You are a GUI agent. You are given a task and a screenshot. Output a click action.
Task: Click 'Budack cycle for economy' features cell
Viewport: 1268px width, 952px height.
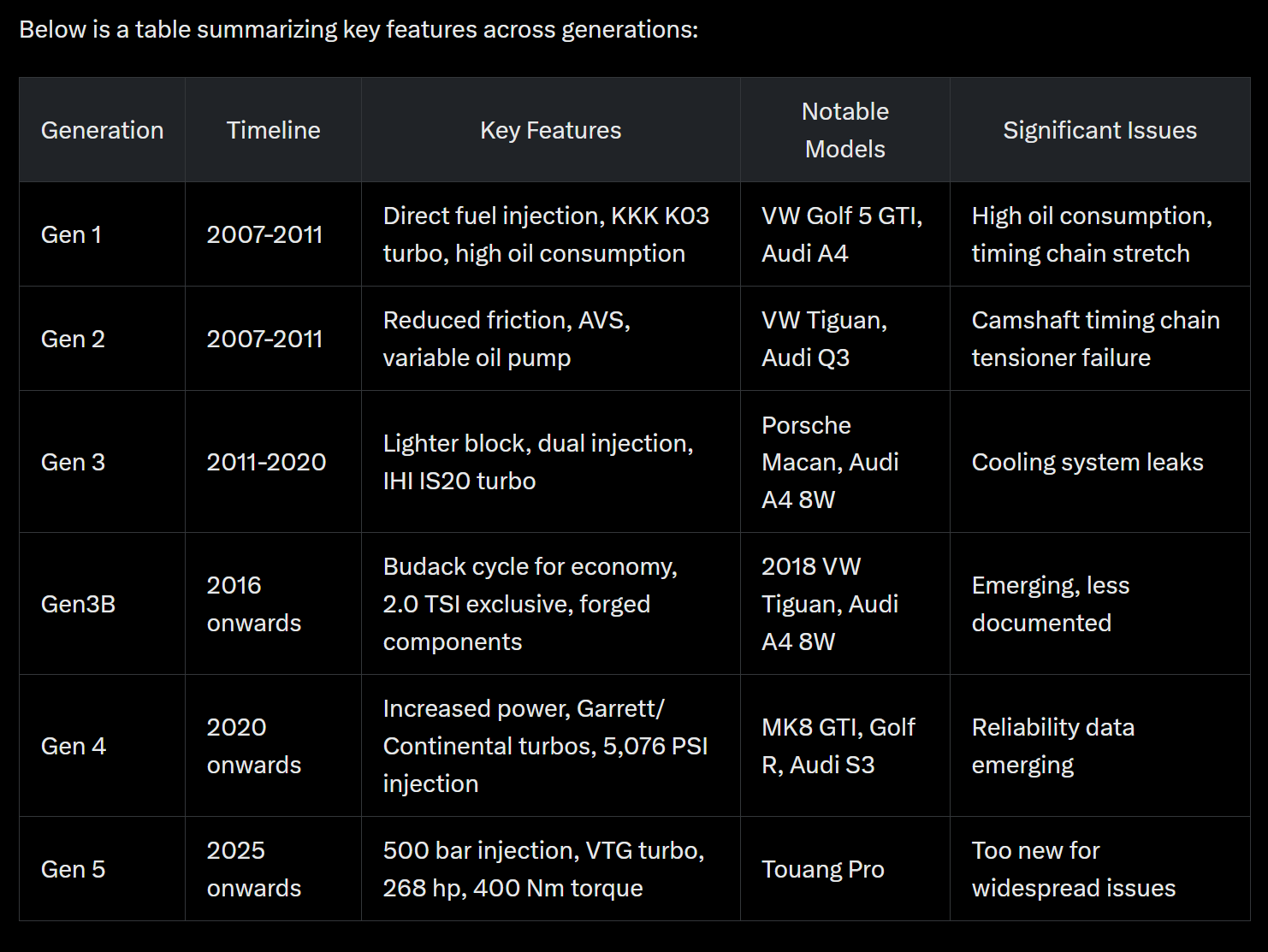point(530,604)
